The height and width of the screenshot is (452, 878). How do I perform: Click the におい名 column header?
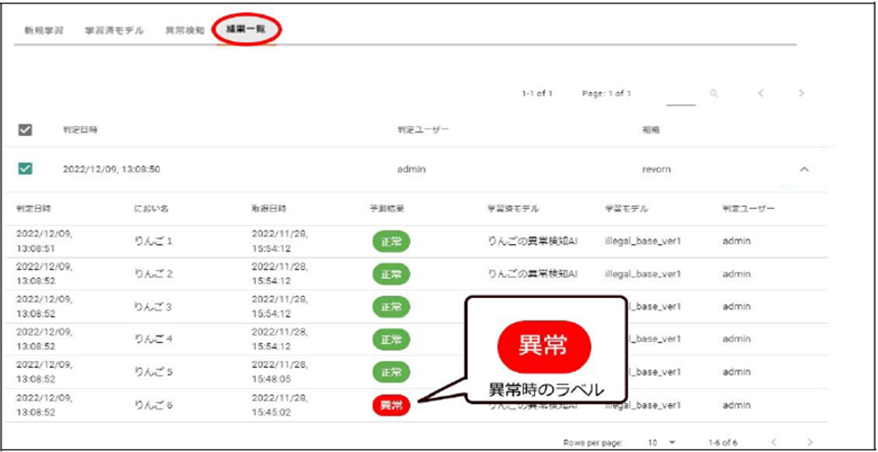point(151,209)
